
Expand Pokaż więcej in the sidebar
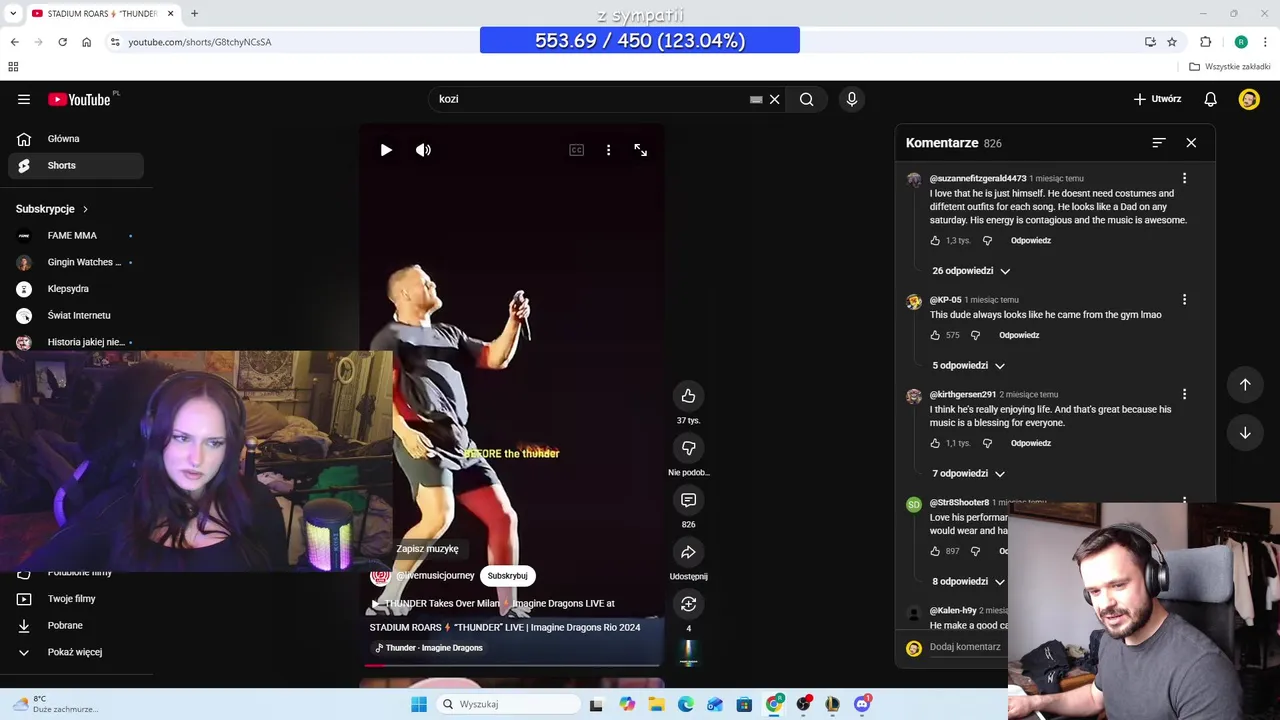point(76,652)
